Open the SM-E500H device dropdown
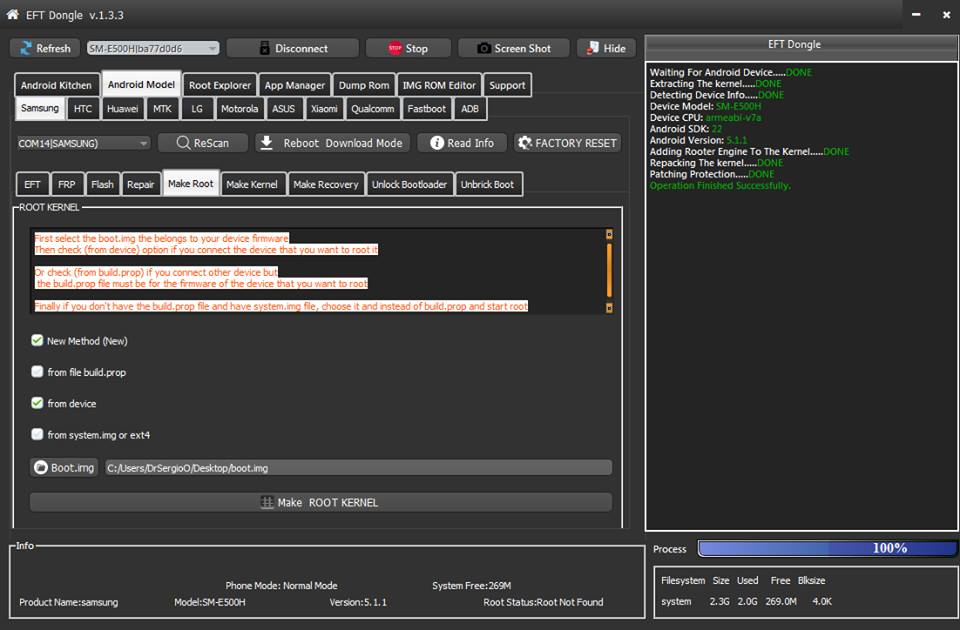The image size is (960, 630). tap(153, 48)
